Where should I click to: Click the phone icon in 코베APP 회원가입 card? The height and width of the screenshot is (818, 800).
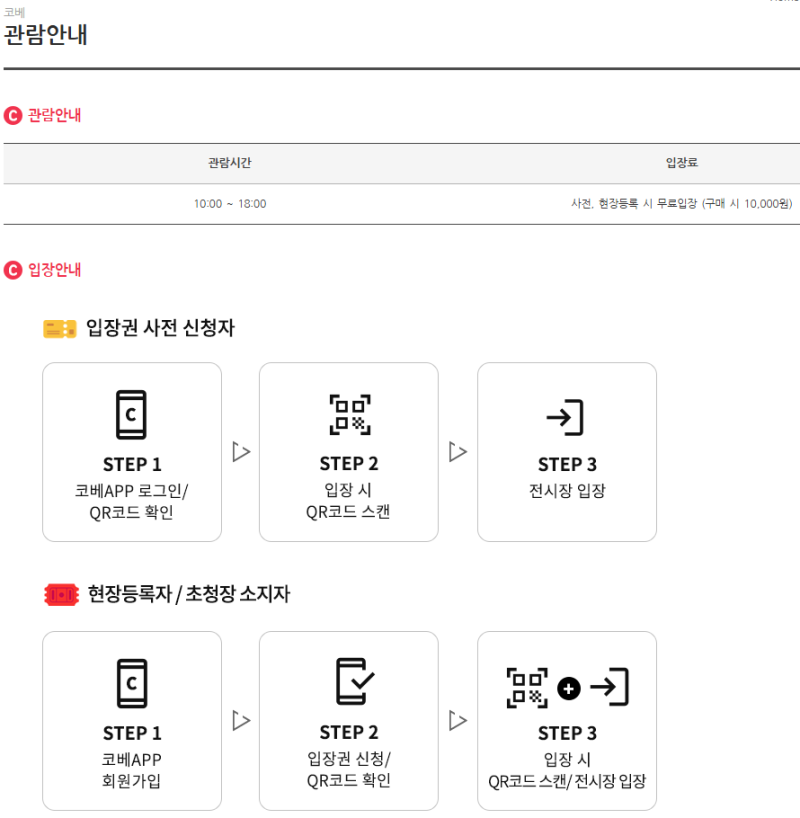click(x=132, y=683)
